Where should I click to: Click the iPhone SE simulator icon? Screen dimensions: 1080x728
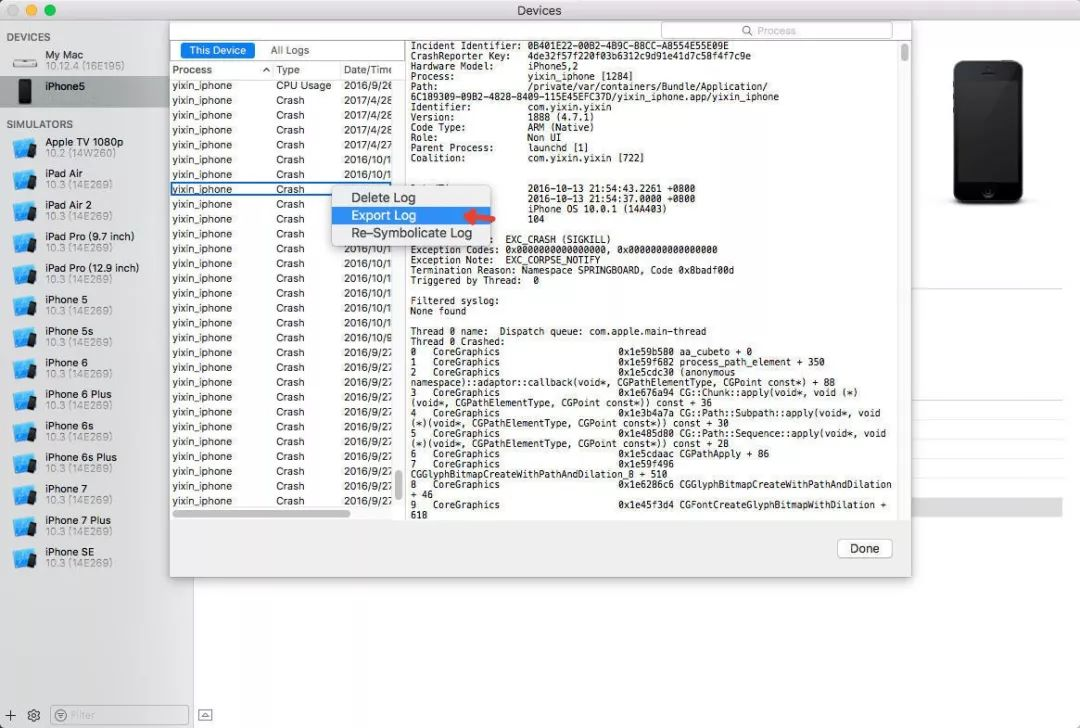pyautogui.click(x=25, y=558)
